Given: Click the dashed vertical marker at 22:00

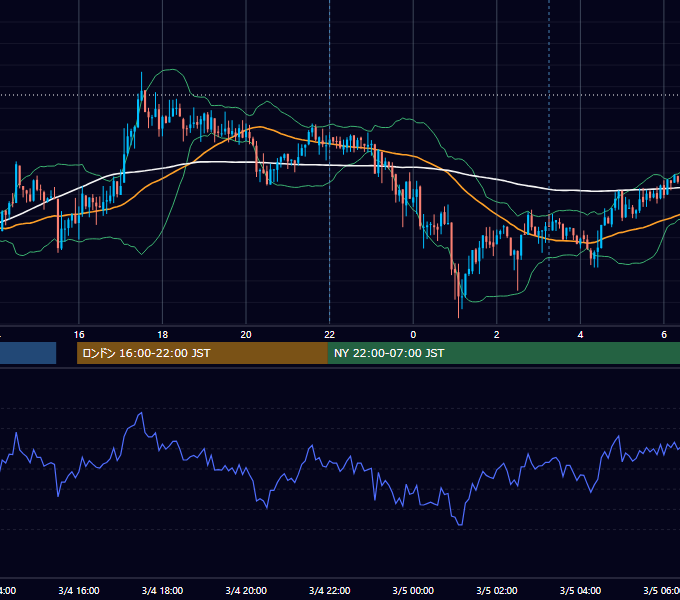Looking at the screenshot, I should click(x=330, y=161).
